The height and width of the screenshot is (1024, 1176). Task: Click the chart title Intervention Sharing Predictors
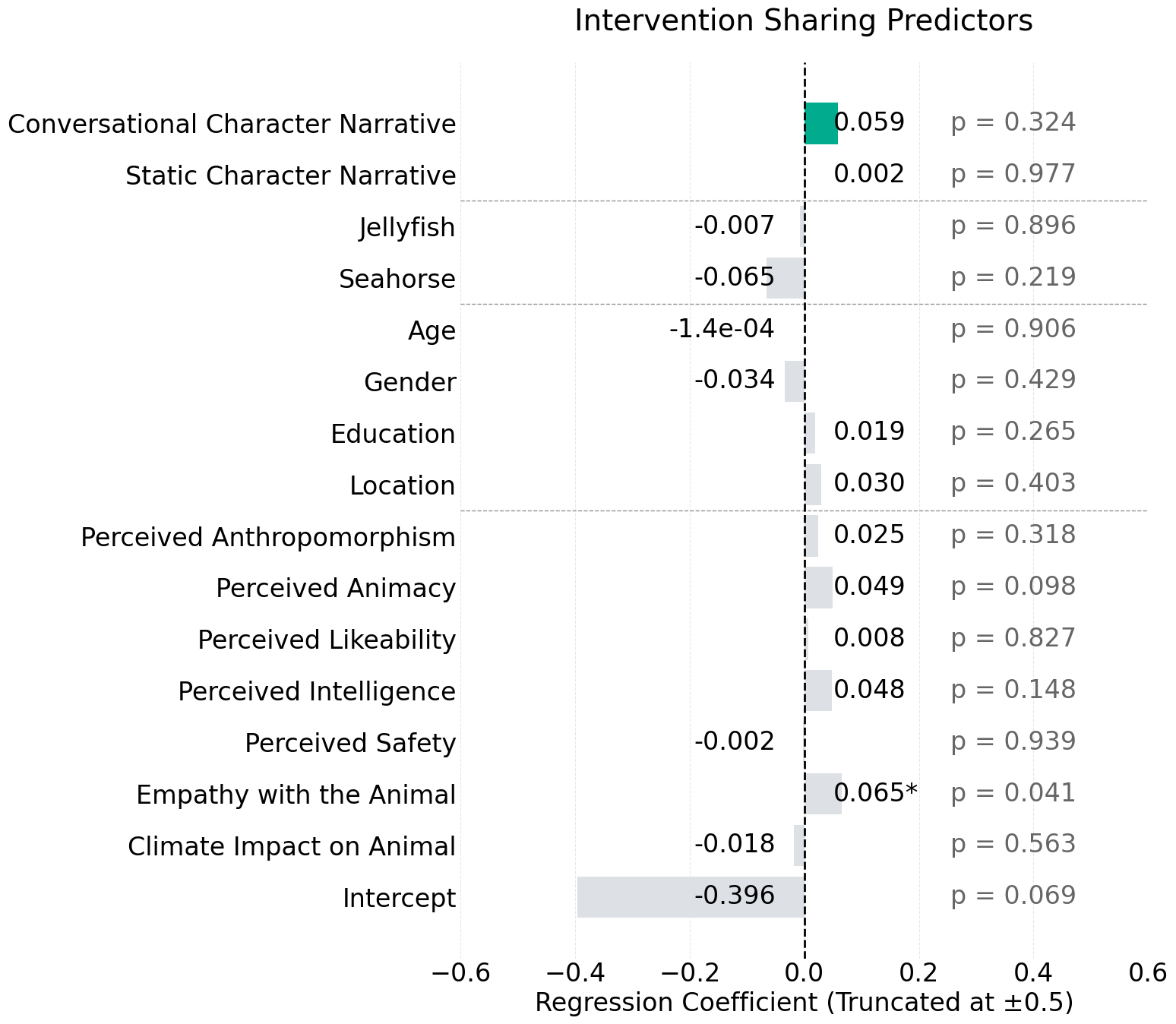point(803,21)
